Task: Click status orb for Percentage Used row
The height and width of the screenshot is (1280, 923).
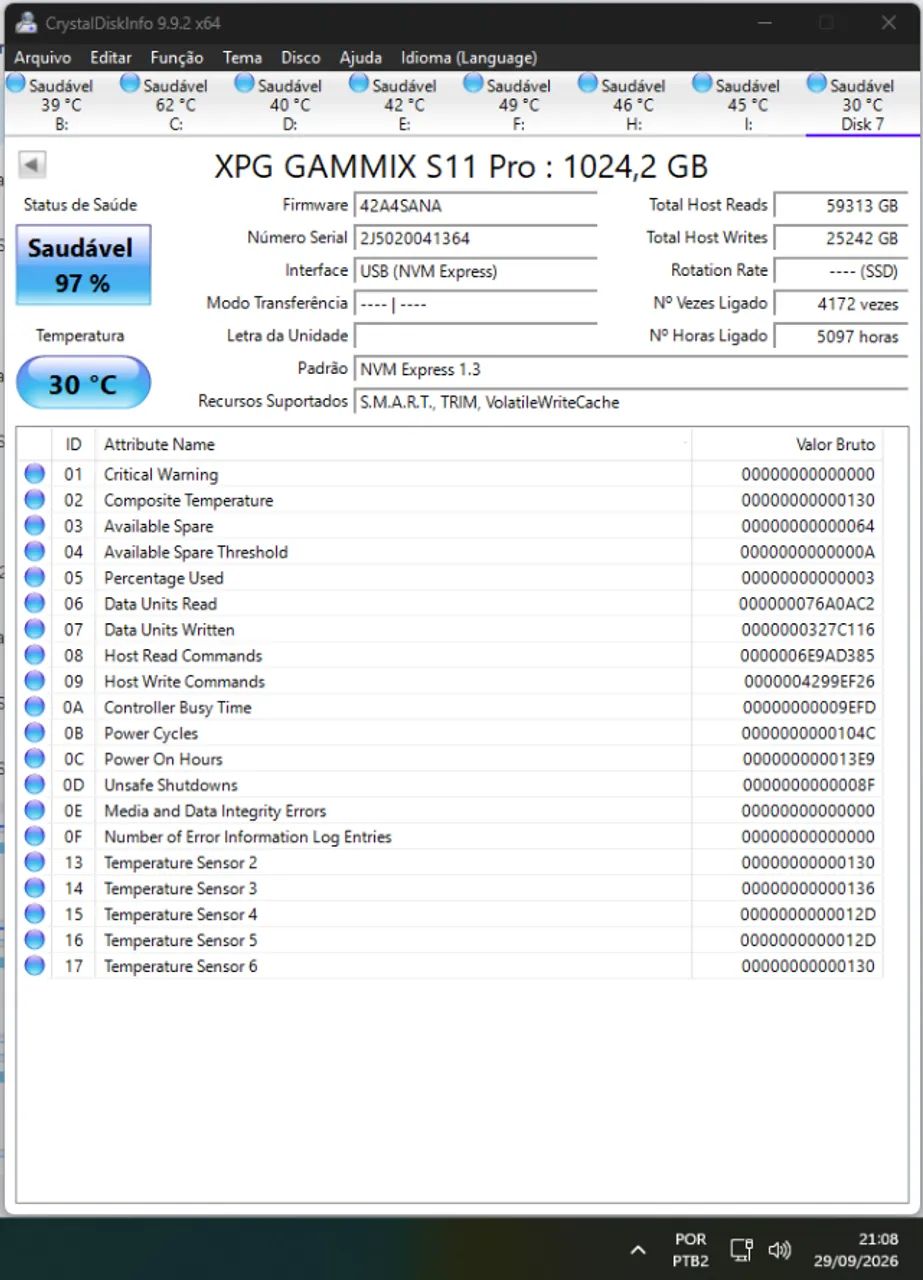Action: click(35, 578)
